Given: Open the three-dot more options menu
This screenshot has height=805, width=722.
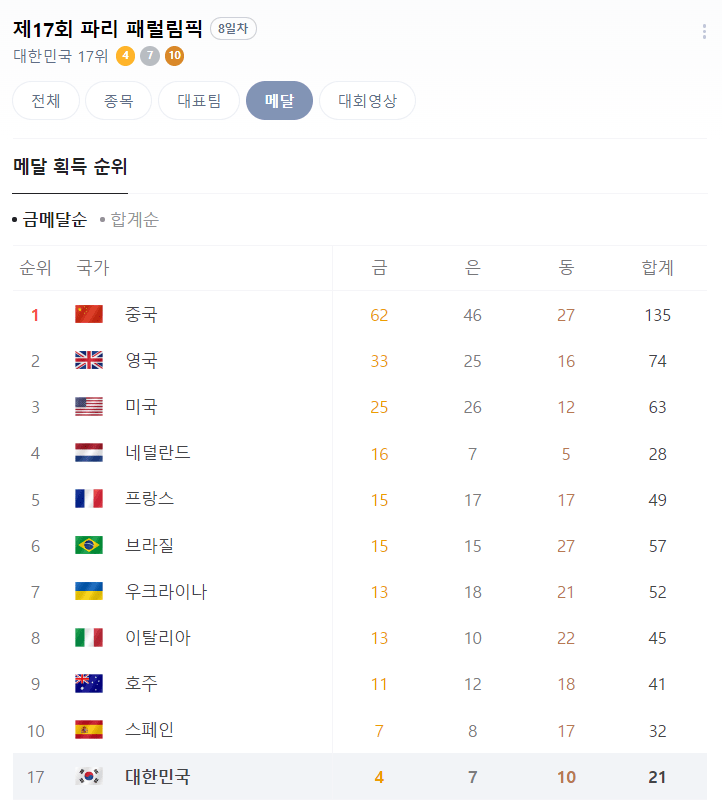Looking at the screenshot, I should 704,32.
